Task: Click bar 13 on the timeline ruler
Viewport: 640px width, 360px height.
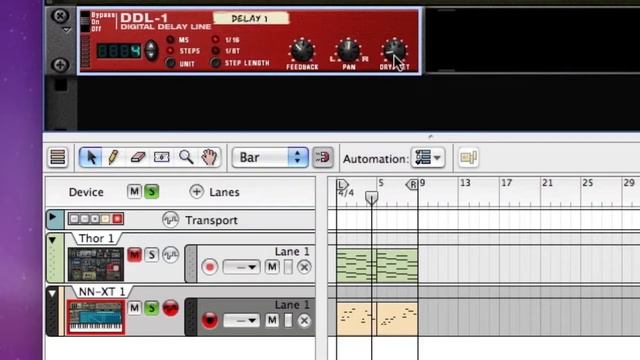Action: pyautogui.click(x=465, y=183)
